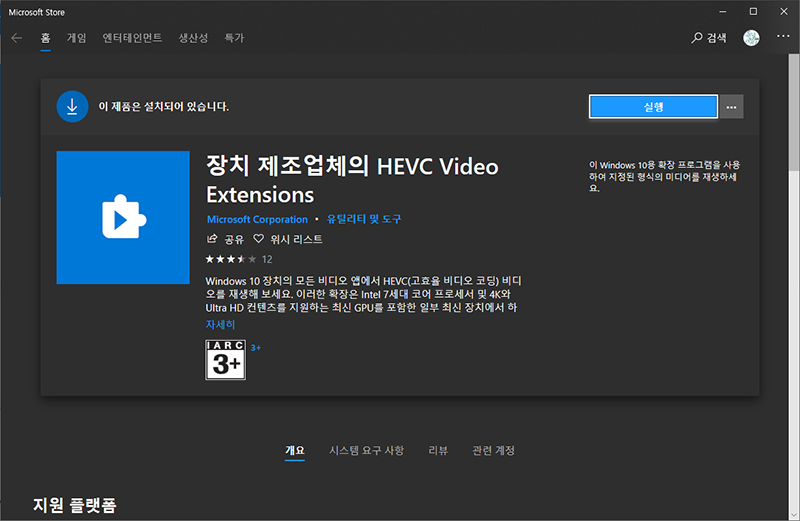Switch to 시스템 요구 사항 tab
Image resolution: width=800 pixels, height=521 pixels.
point(366,450)
